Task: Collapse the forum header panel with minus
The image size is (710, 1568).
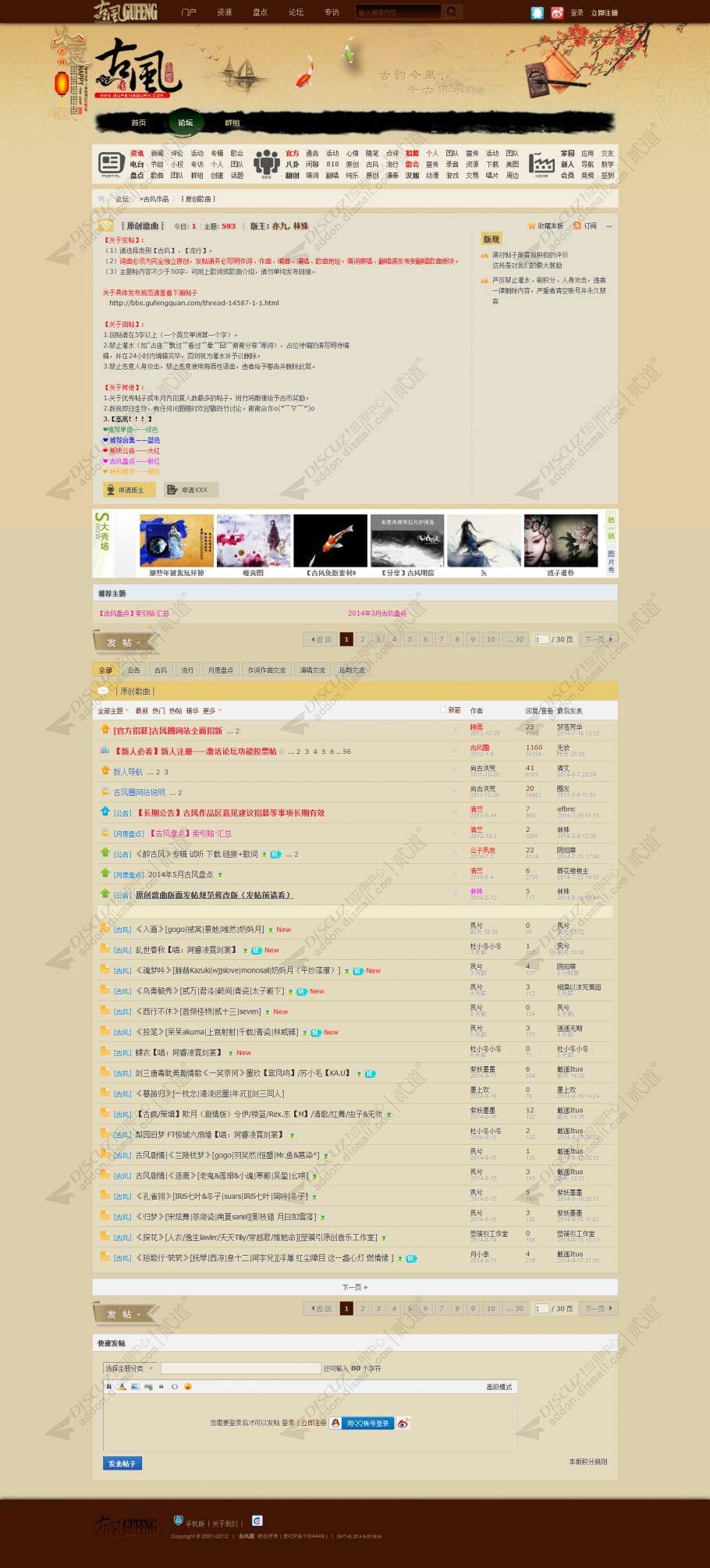Action: pos(609,226)
